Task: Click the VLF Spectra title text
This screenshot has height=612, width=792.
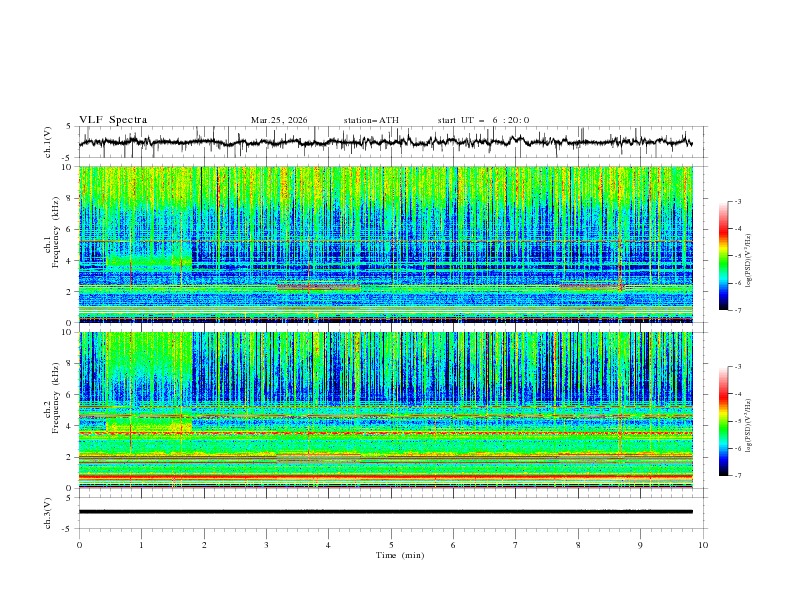Action: [x=113, y=119]
